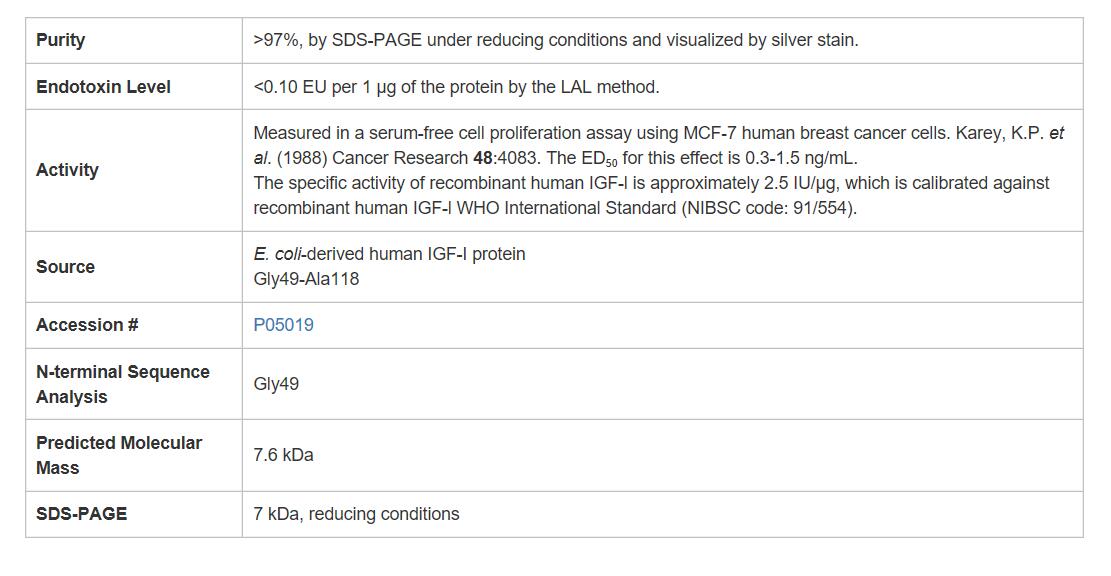Click Predicted Molecular Mass label
Viewport: 1111px width, 576px height.
click(119, 455)
